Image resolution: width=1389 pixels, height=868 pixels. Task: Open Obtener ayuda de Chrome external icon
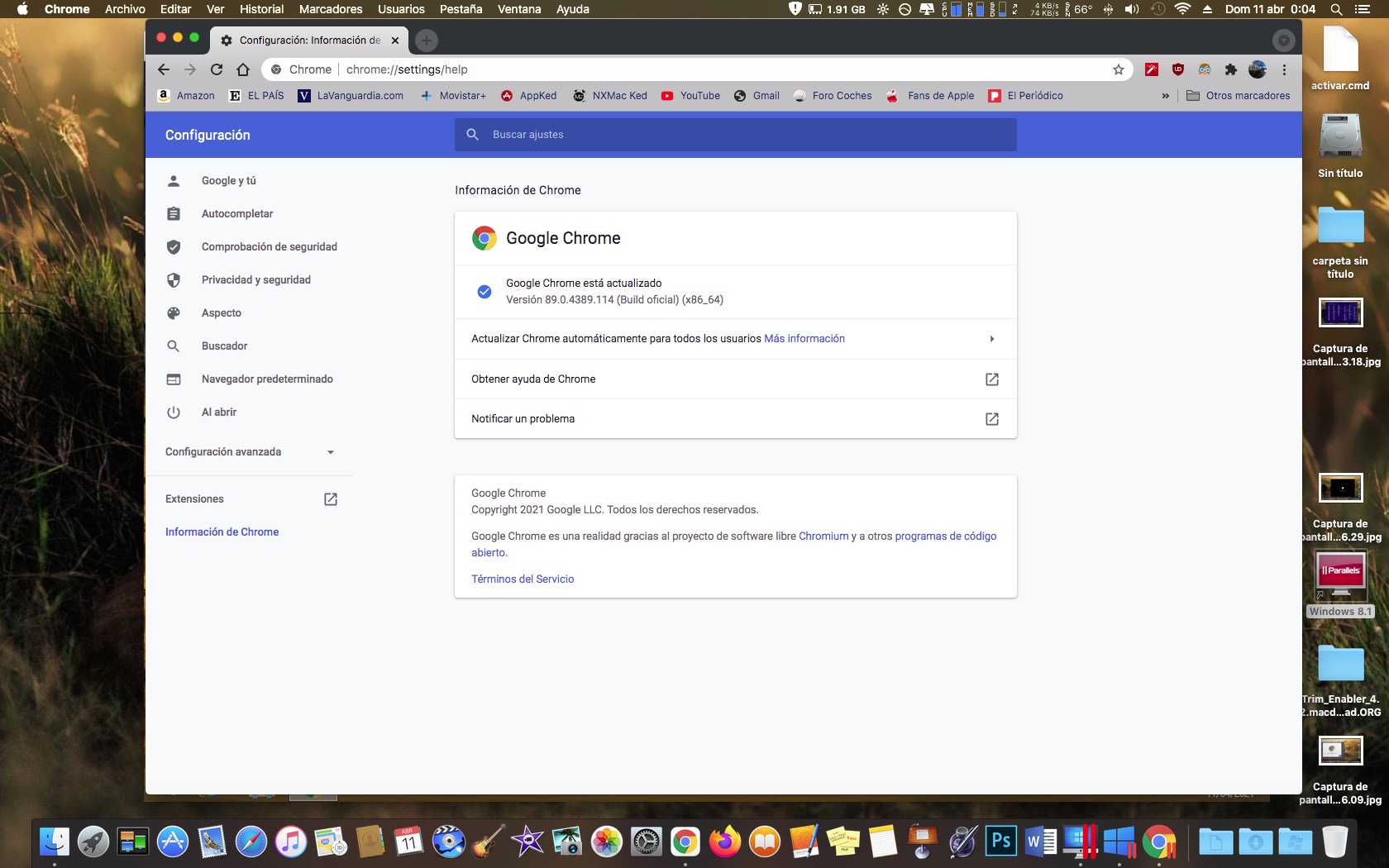[992, 379]
